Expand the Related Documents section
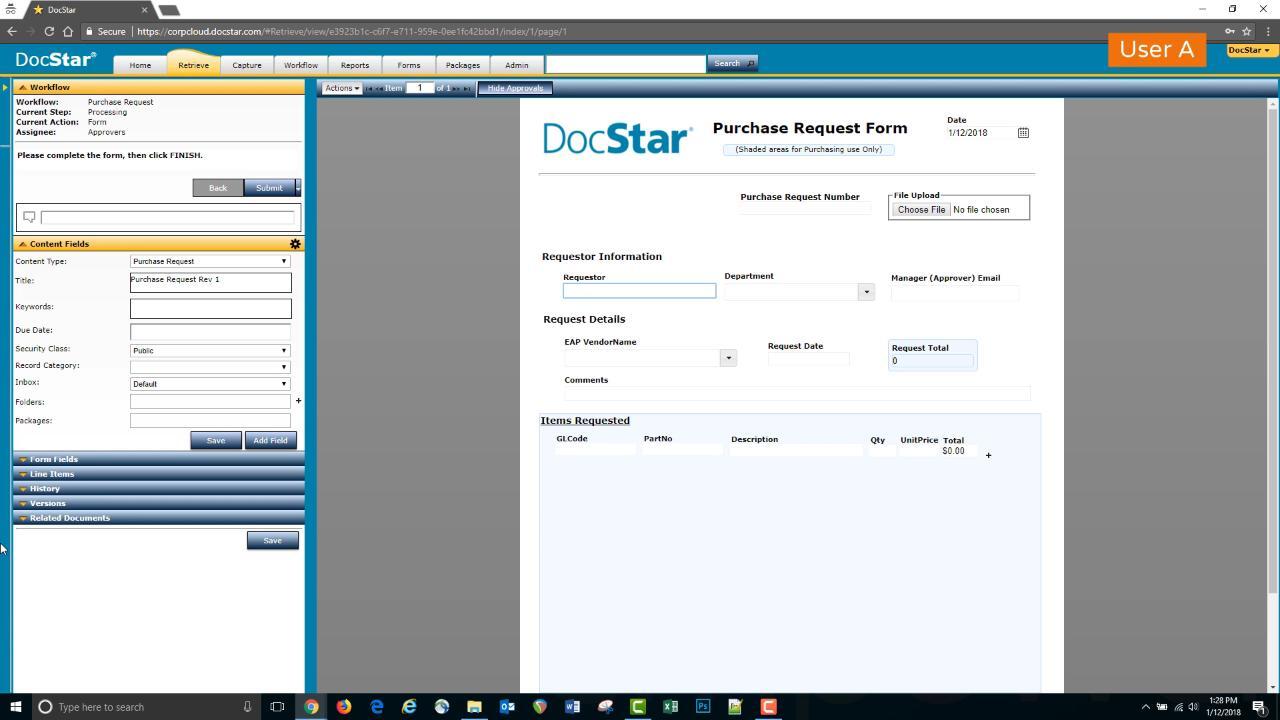Viewport: 1280px width, 720px height. (69, 518)
